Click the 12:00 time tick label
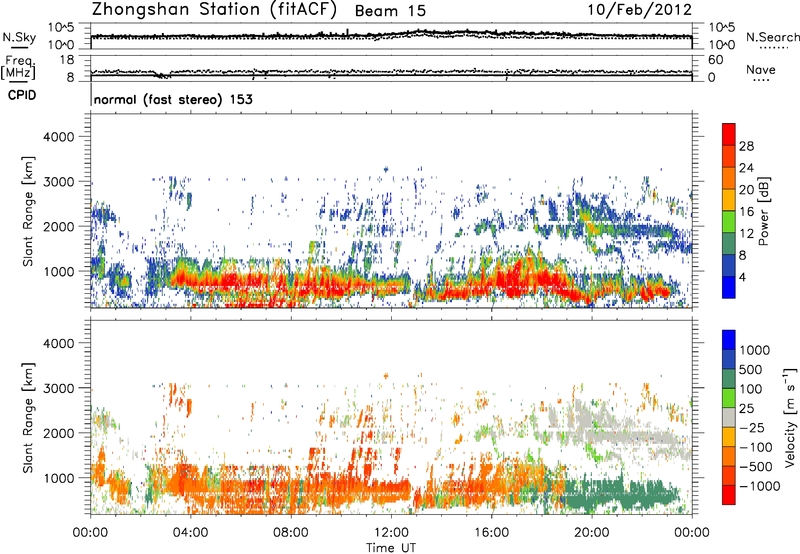Viewport: 800px width, 554px height. (391, 533)
